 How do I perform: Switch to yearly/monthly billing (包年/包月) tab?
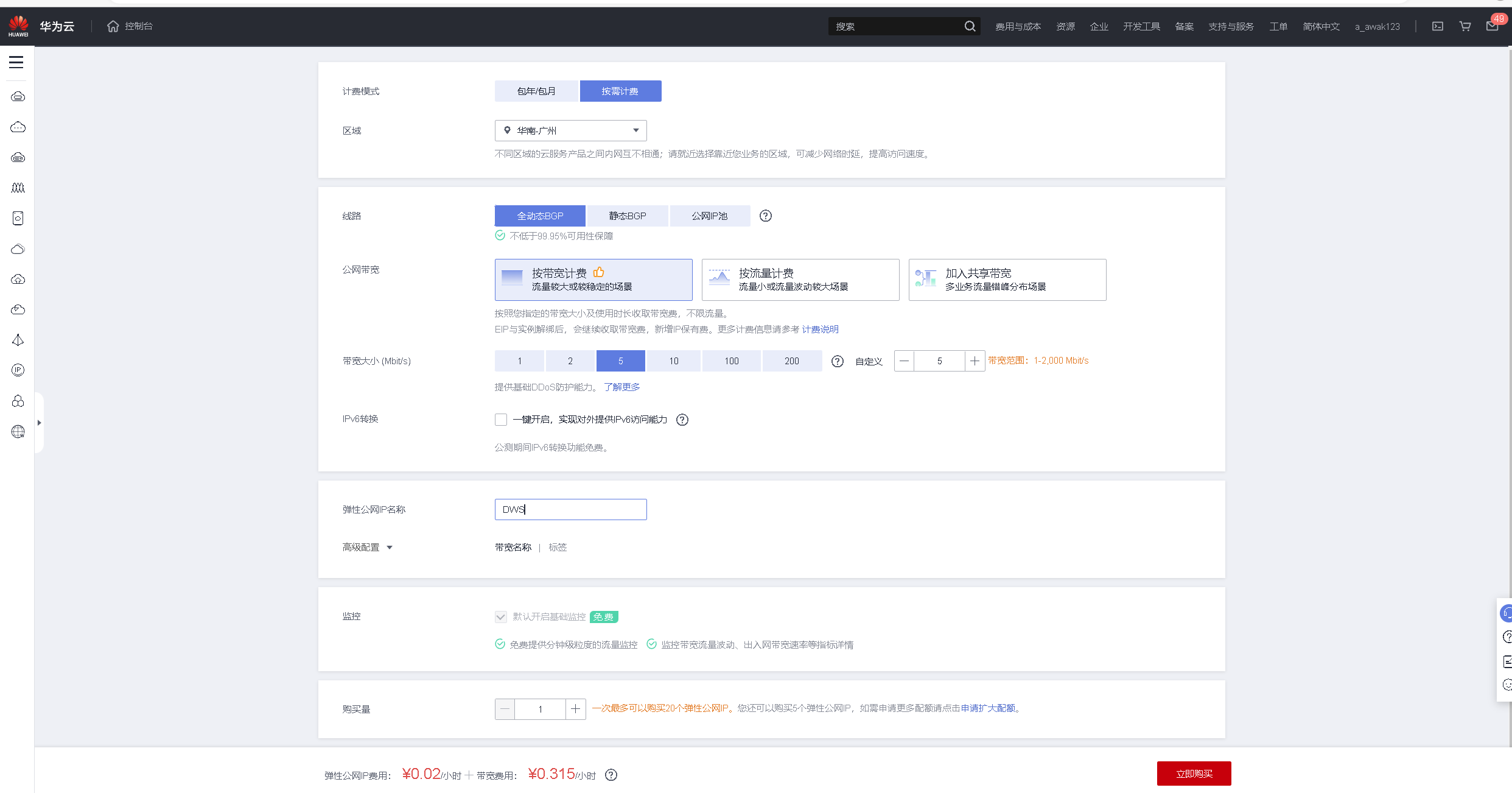coord(536,91)
